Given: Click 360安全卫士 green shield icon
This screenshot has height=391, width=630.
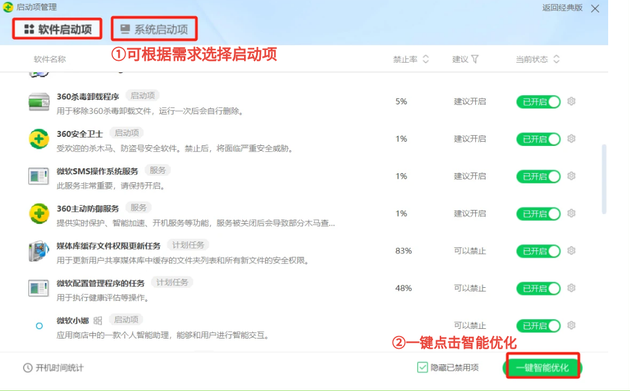Looking at the screenshot, I should tap(39, 139).
